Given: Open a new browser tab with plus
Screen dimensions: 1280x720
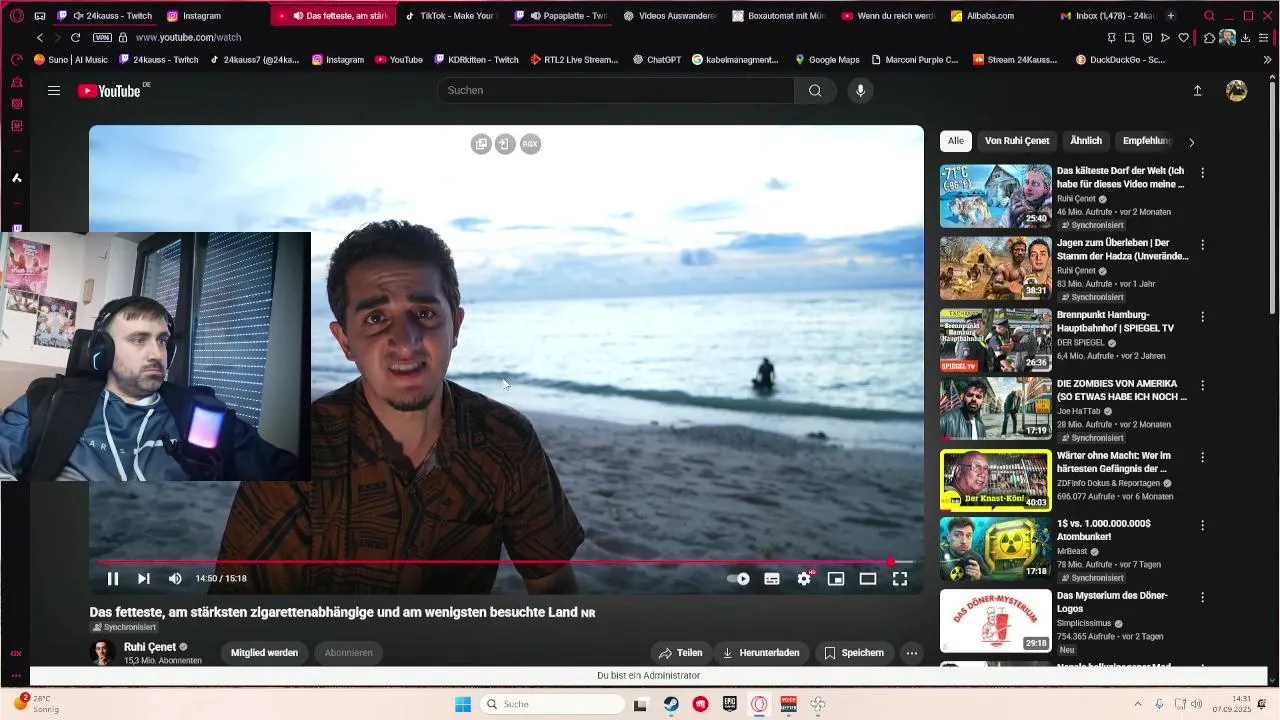Looking at the screenshot, I should point(1171,16).
